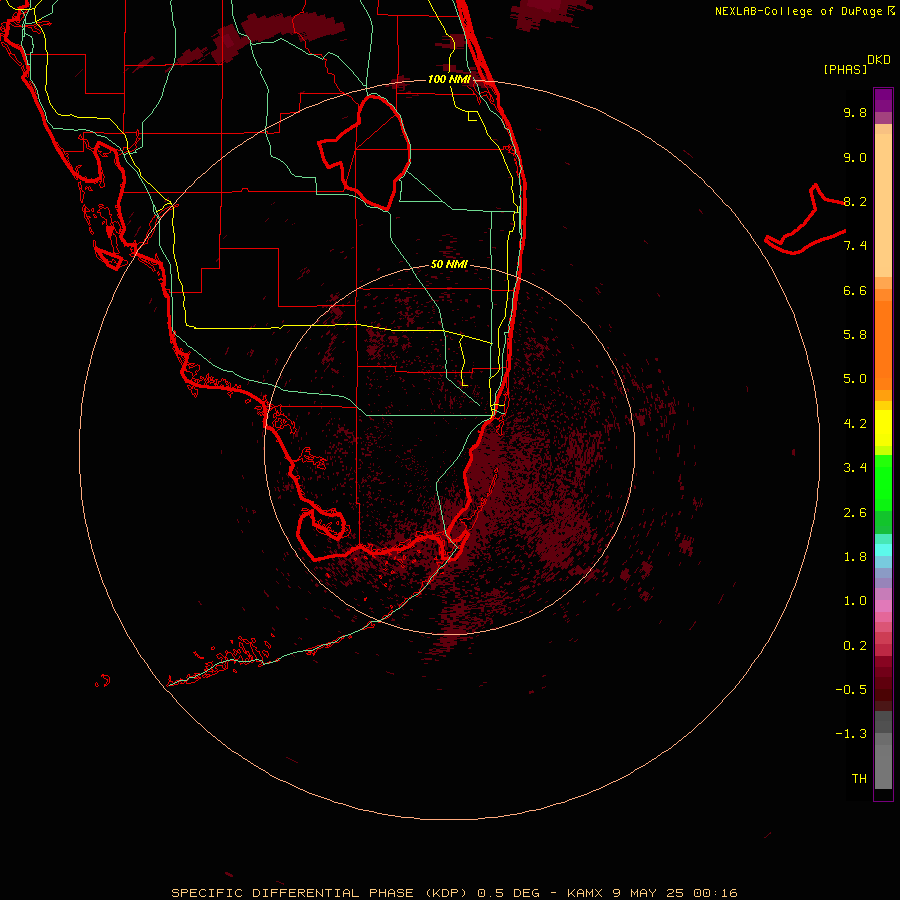Click the gray swatch at bottom of scale
900x900 pixels.
point(883,766)
